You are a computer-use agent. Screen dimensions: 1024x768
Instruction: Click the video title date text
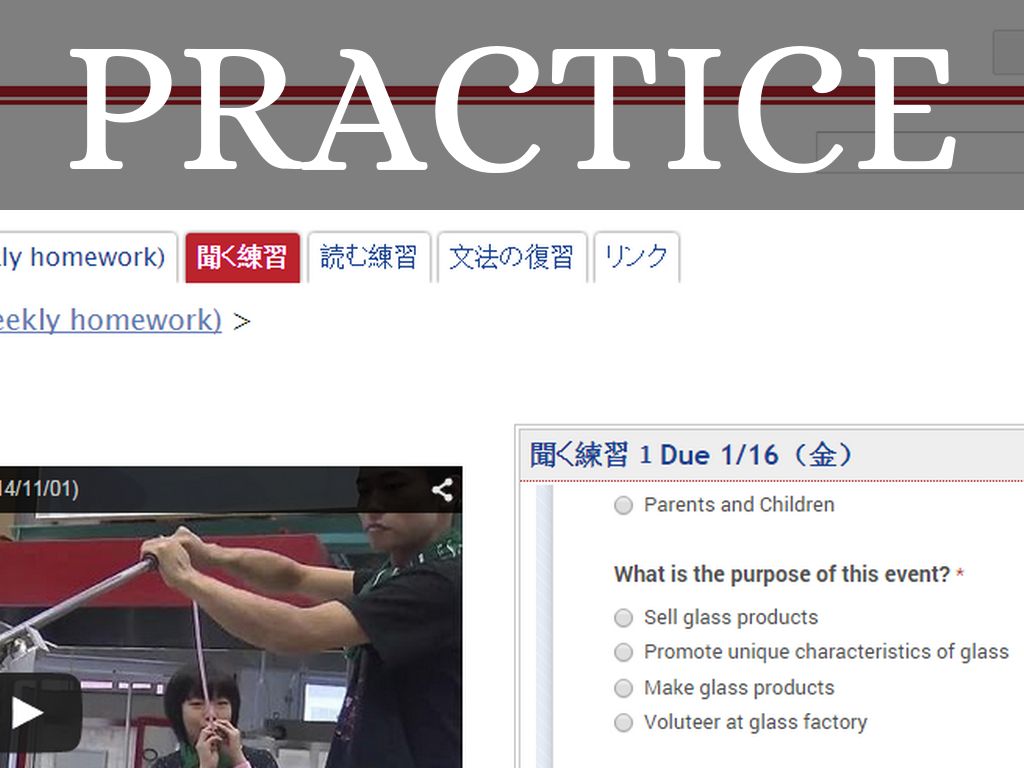point(39,488)
